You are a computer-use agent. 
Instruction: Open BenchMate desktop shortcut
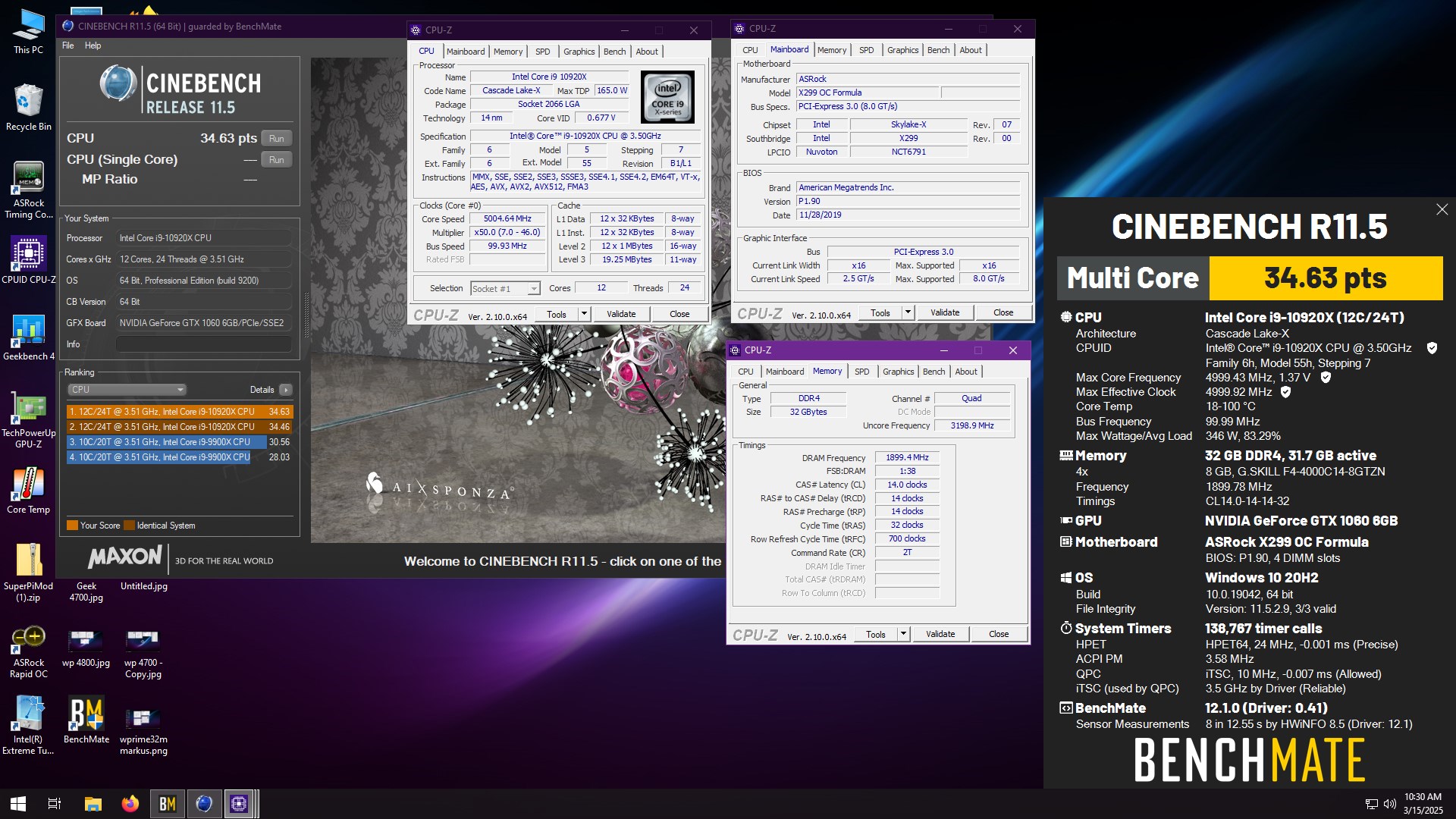coord(86,720)
